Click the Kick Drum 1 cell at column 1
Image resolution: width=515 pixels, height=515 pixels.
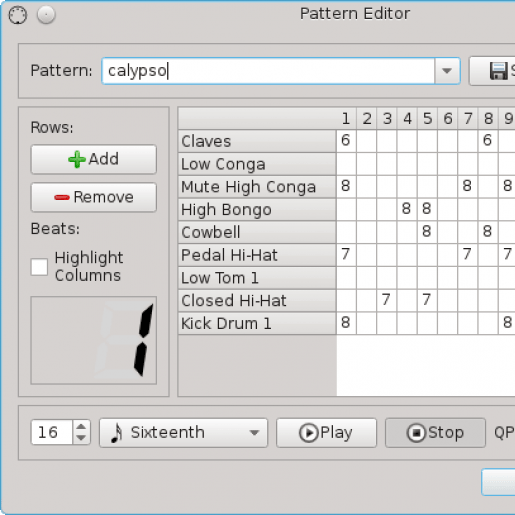pos(346,323)
